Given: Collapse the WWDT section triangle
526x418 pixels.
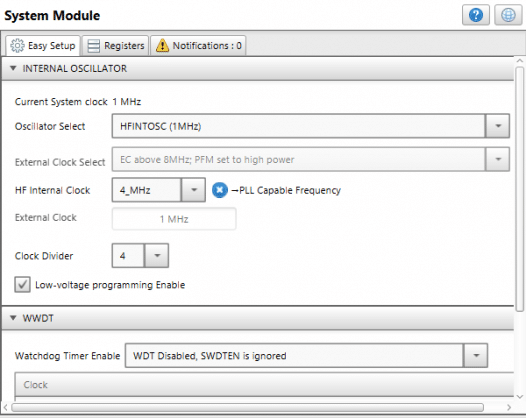Looking at the screenshot, I should click(13, 318).
